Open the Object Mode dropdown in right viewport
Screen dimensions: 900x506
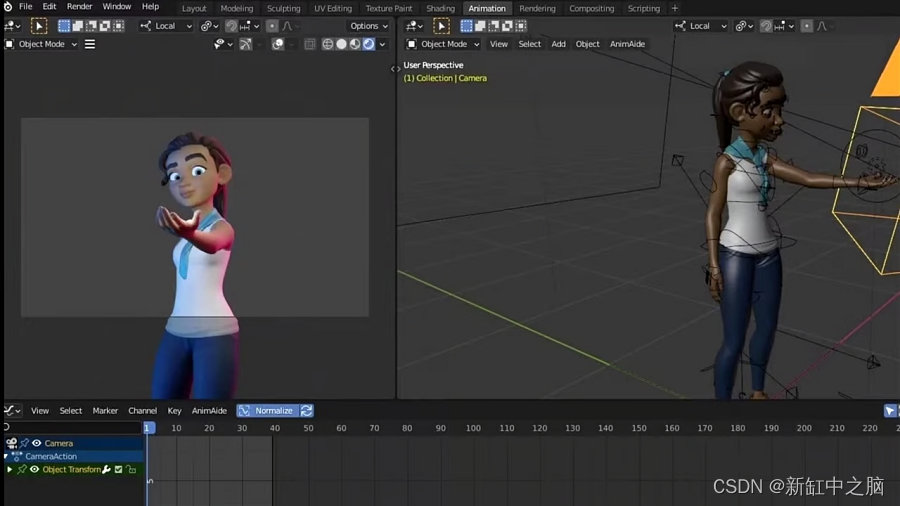[x=443, y=44]
